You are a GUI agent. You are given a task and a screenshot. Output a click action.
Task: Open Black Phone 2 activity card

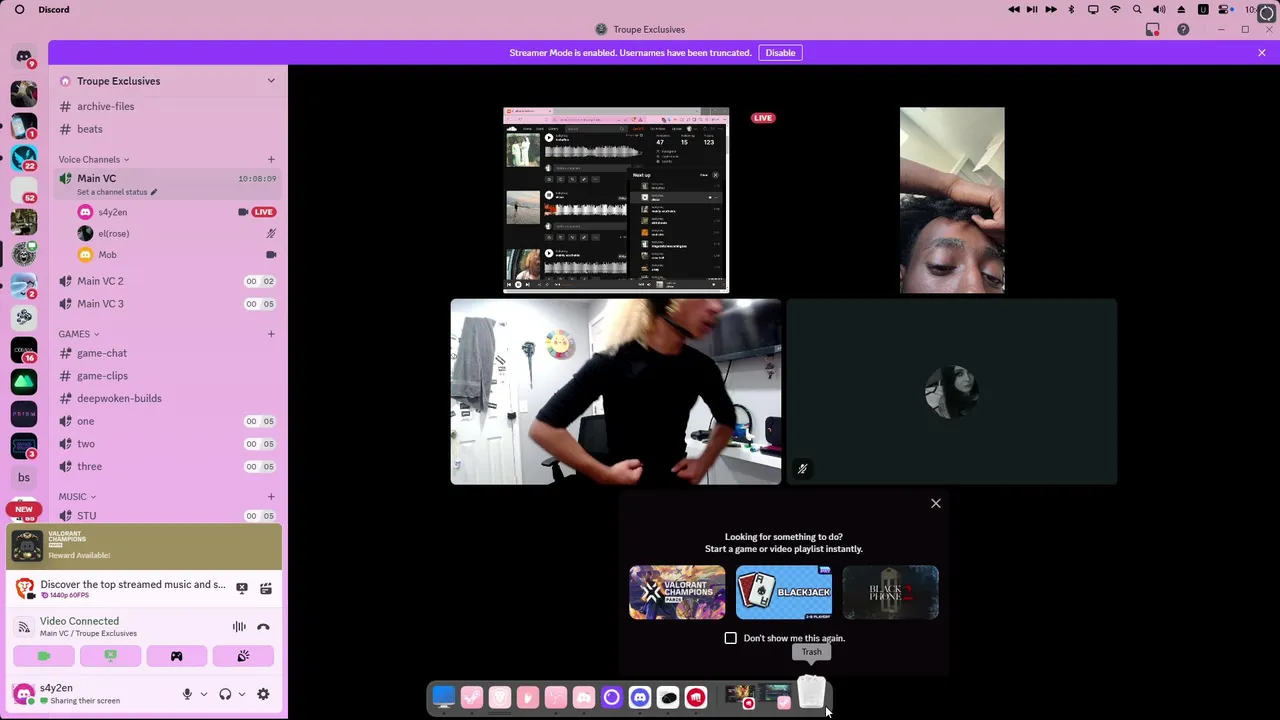[x=890, y=592]
